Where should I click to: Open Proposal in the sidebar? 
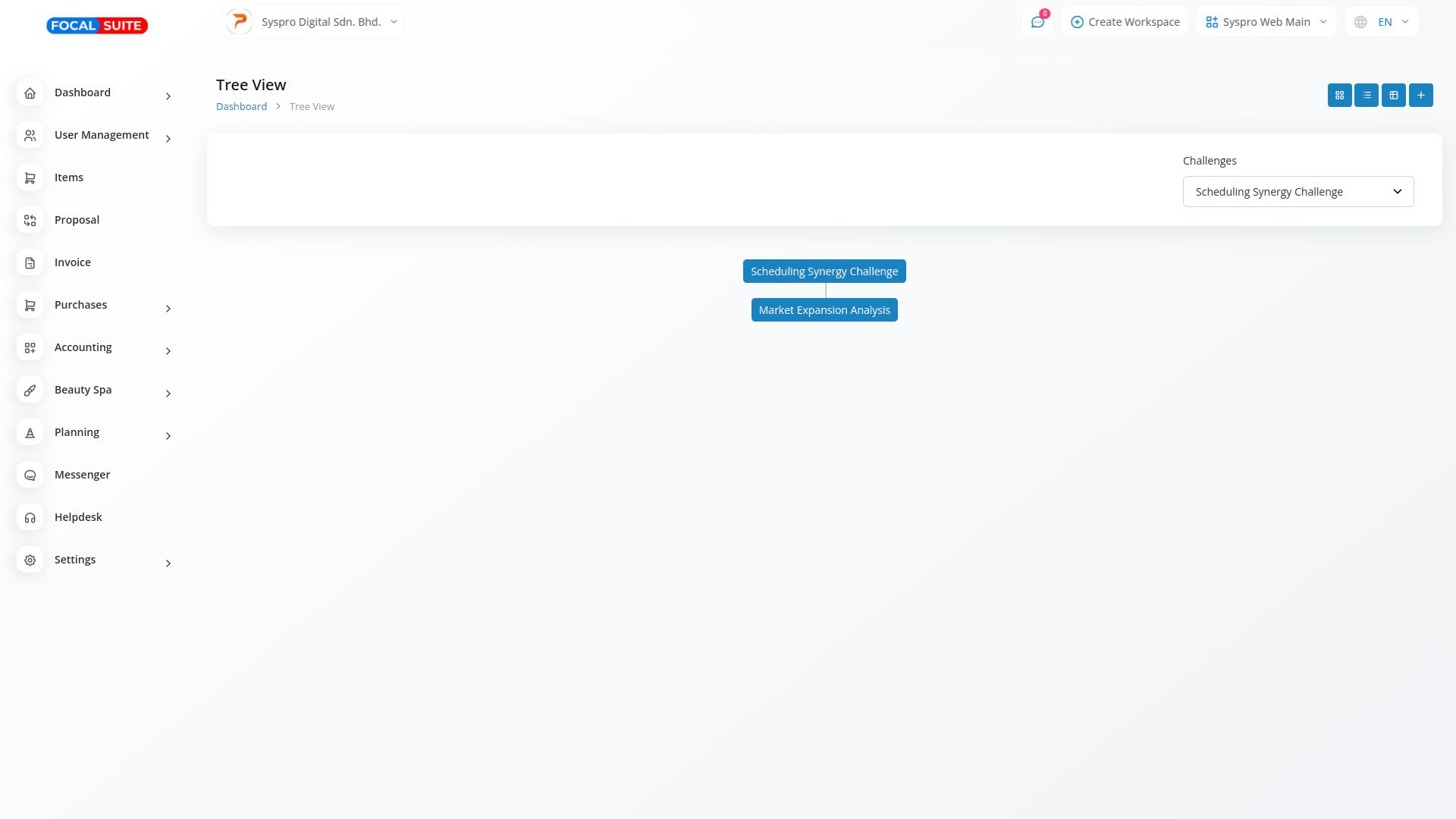pyautogui.click(x=77, y=220)
